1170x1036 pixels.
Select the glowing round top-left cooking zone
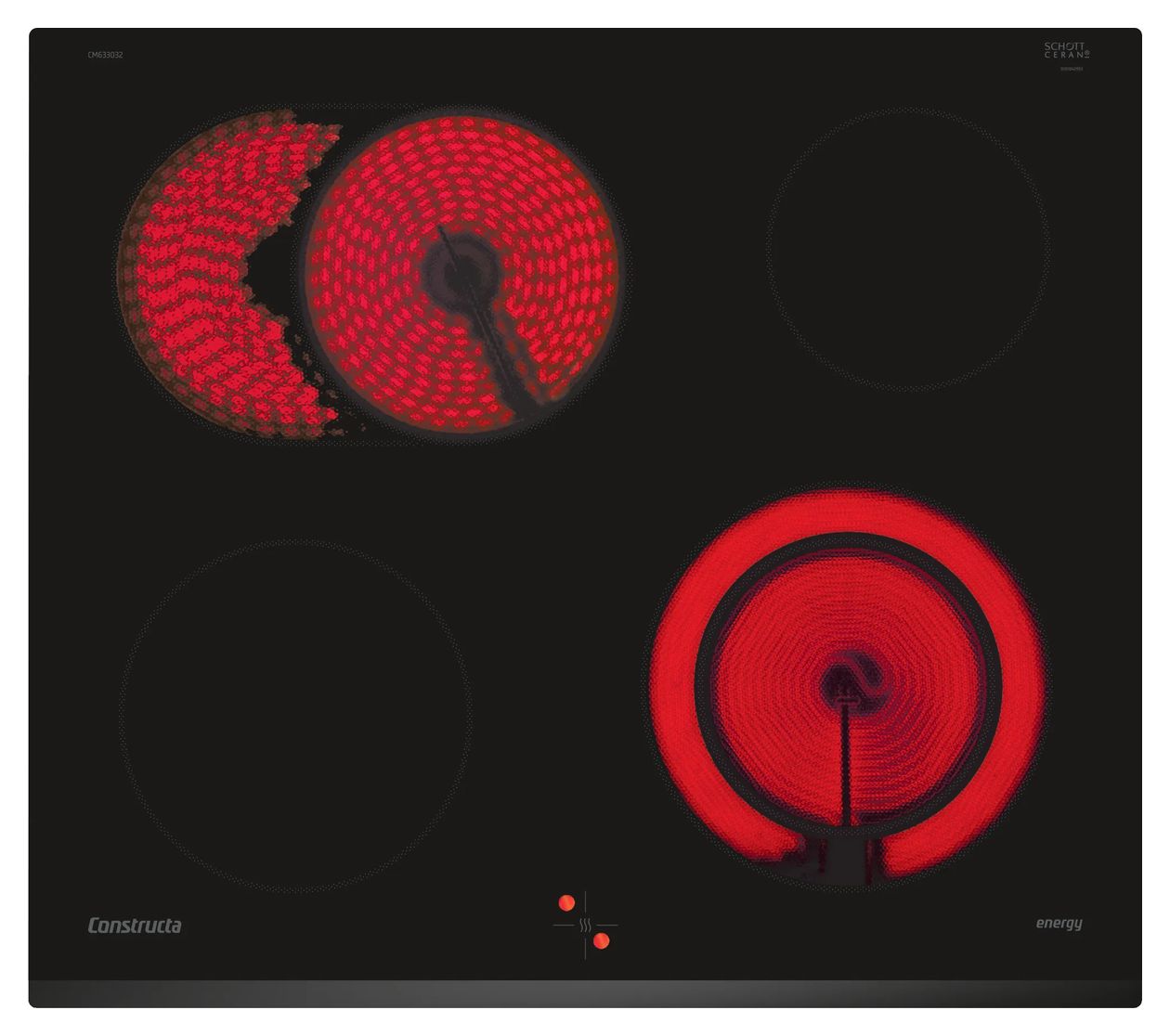tap(461, 273)
